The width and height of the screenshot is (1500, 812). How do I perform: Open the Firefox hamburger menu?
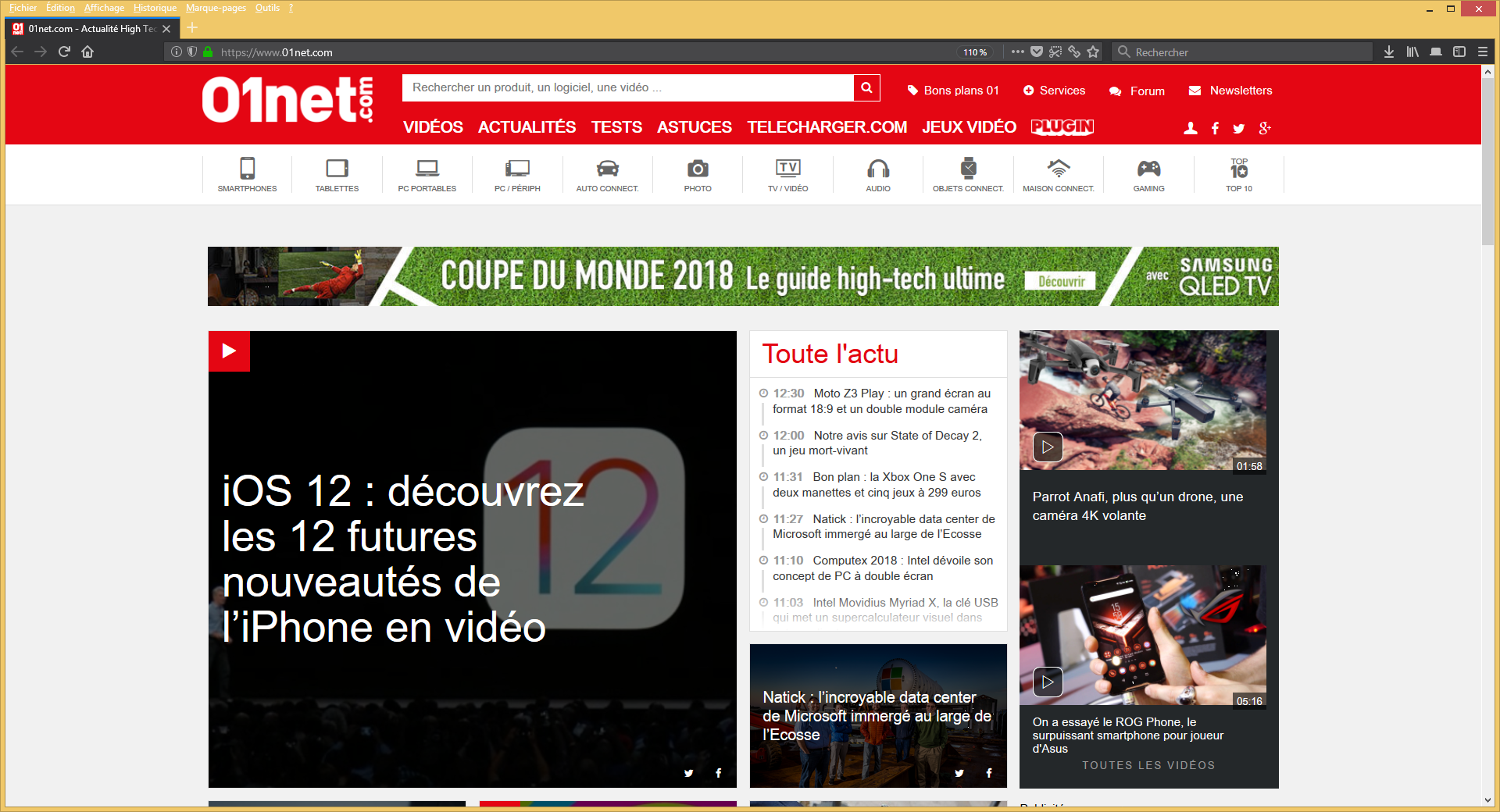click(1482, 52)
